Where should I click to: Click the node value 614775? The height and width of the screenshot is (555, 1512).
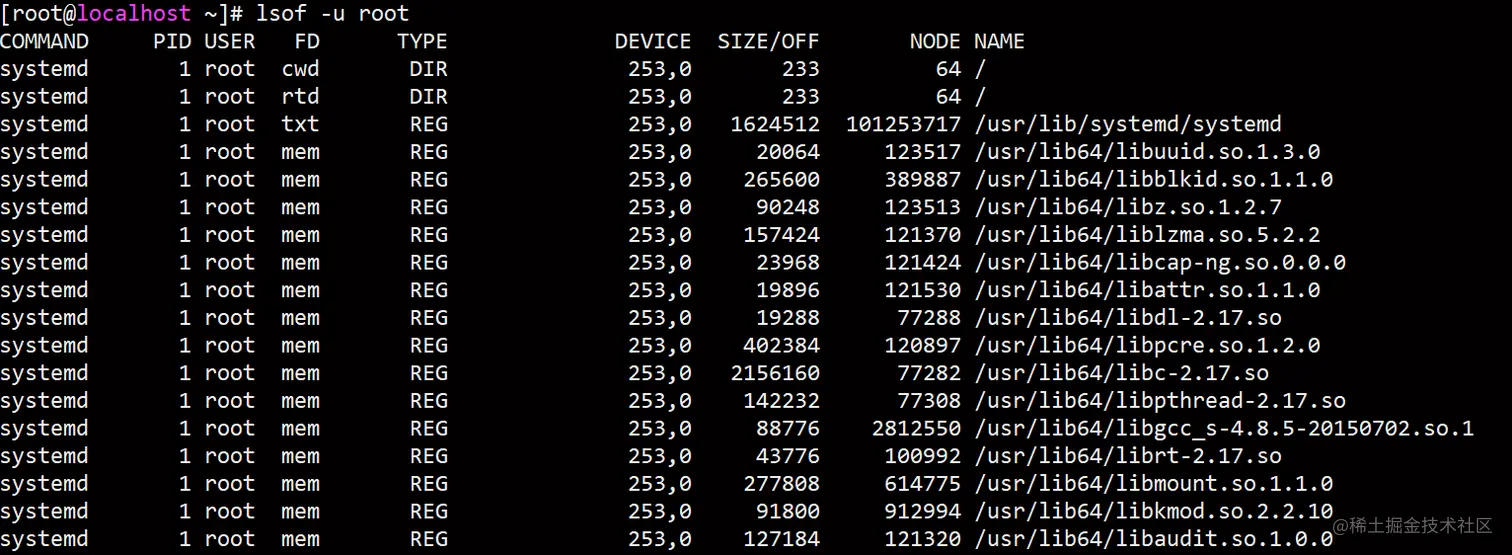click(922, 484)
